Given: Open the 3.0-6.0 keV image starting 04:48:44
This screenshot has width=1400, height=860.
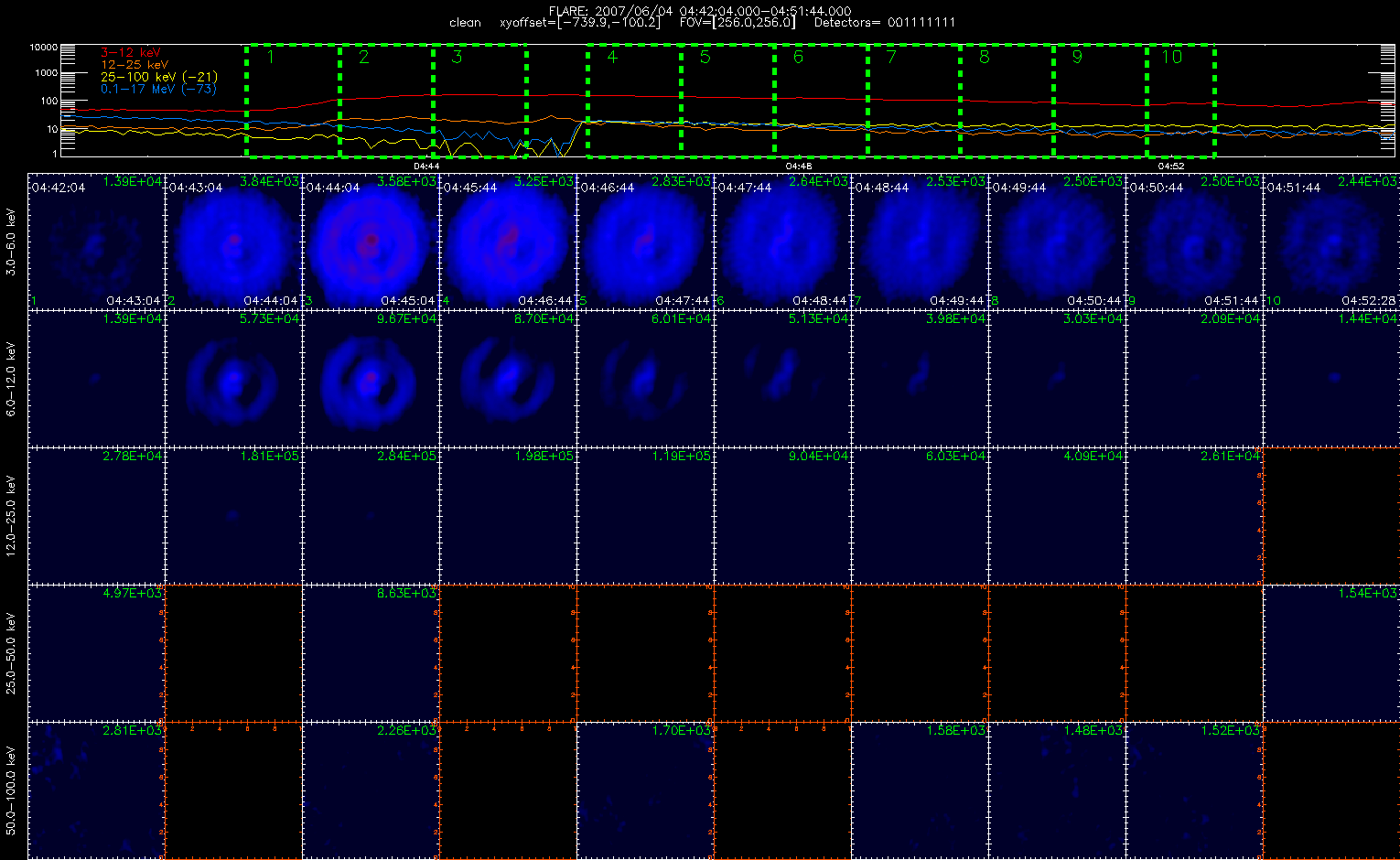Looking at the screenshot, I should tap(920, 241).
